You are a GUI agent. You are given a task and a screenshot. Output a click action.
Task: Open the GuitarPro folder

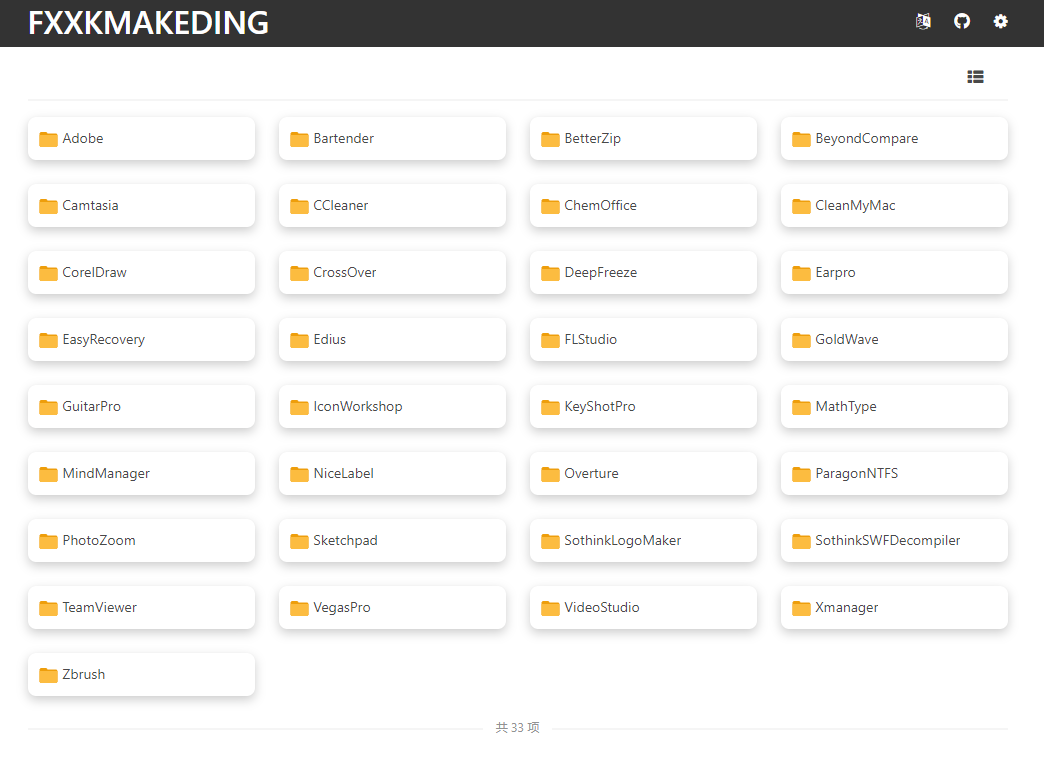point(141,406)
